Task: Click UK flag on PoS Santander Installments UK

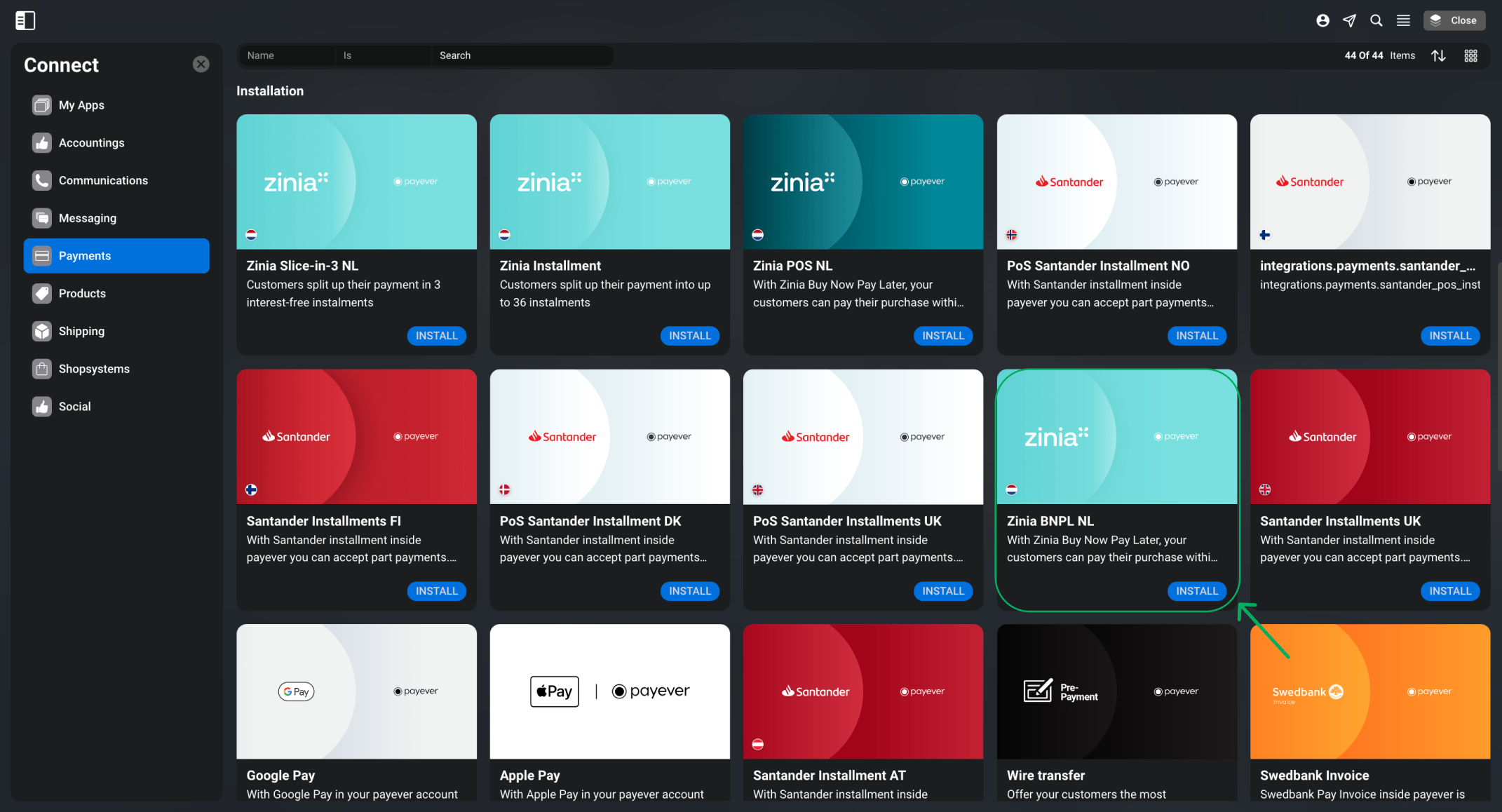Action: [757, 489]
